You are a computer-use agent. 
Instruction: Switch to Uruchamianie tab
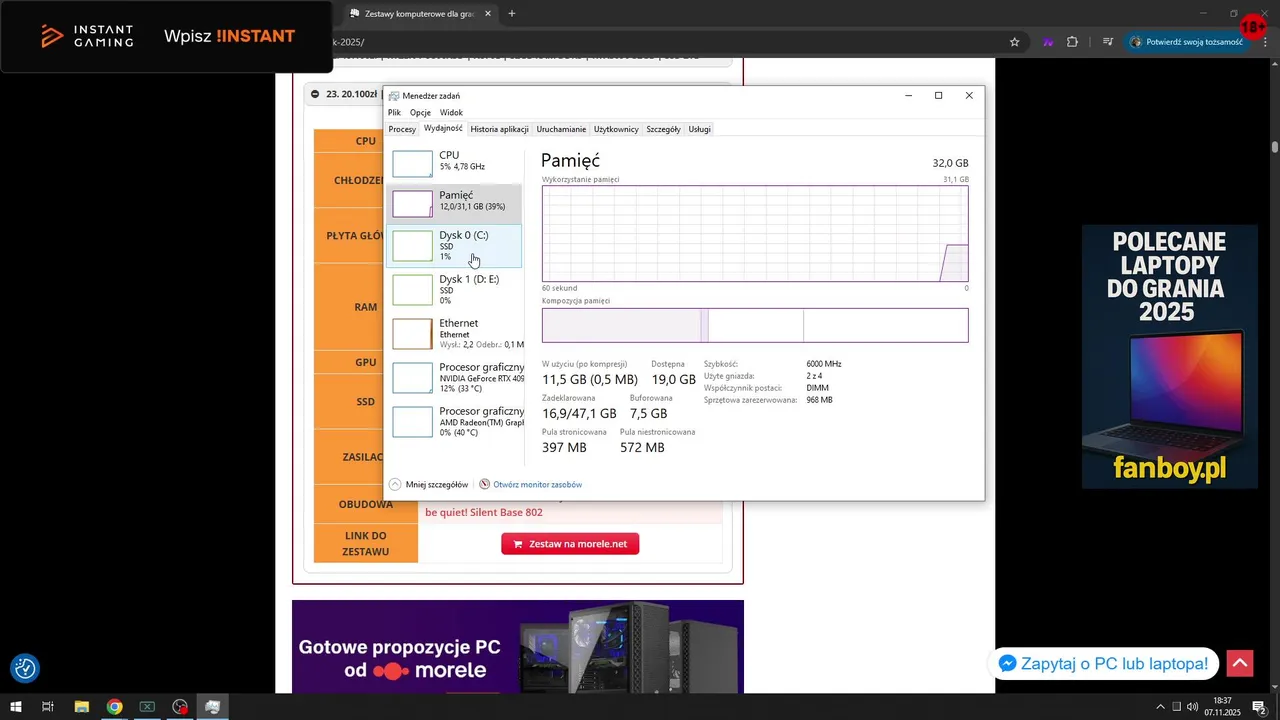[561, 129]
